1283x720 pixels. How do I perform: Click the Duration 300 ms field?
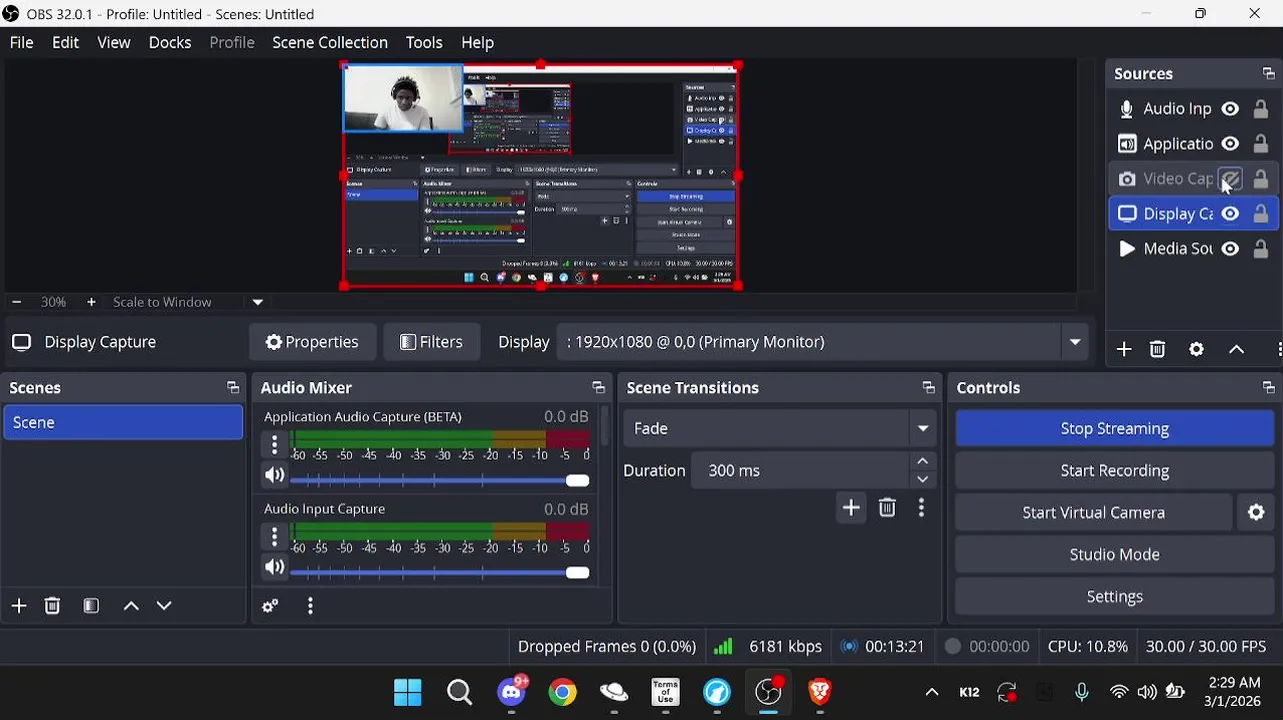[x=800, y=470]
